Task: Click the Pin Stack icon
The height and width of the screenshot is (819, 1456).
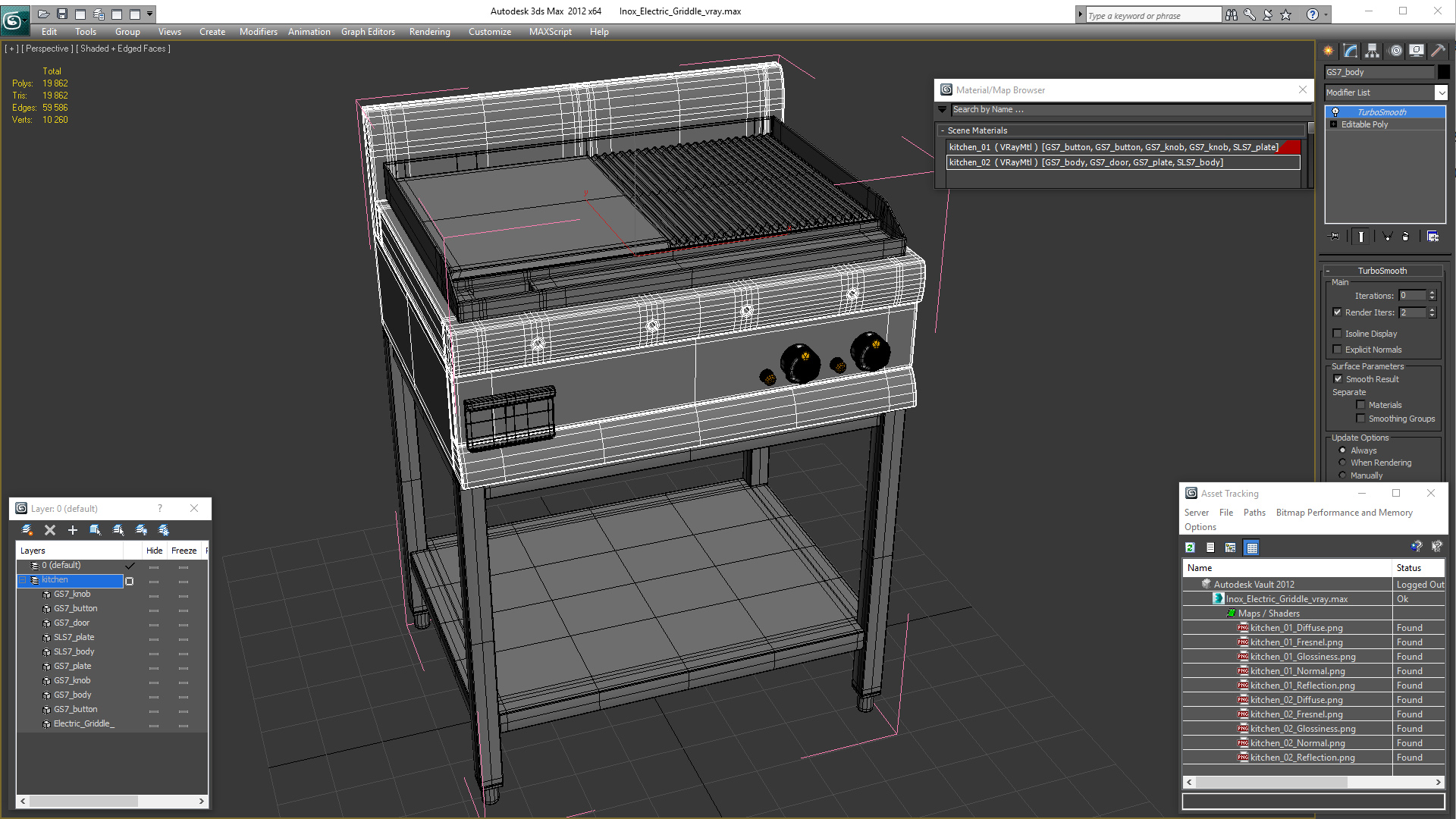Action: click(1335, 237)
